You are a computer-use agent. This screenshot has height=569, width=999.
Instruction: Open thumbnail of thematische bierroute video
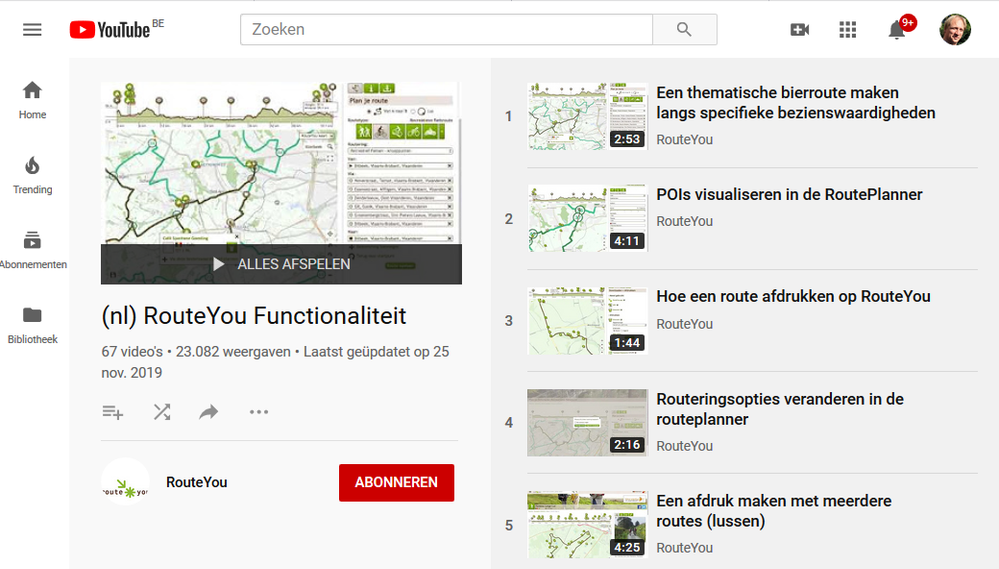pyautogui.click(x=587, y=116)
